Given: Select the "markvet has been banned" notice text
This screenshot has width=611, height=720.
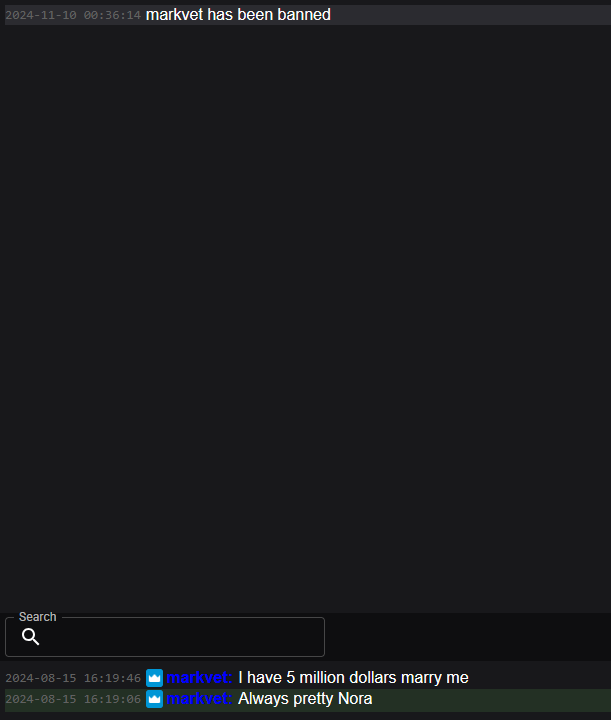Looking at the screenshot, I should pos(238,15).
